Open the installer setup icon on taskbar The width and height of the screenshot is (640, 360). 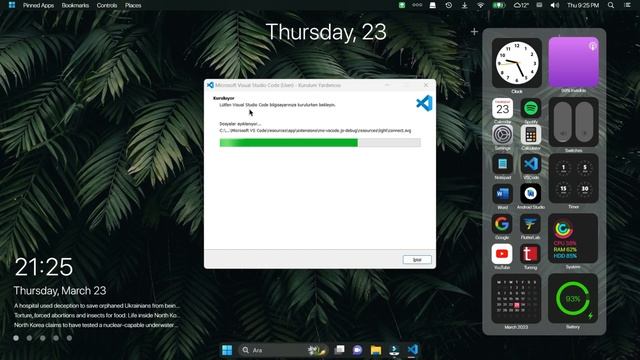[394, 350]
